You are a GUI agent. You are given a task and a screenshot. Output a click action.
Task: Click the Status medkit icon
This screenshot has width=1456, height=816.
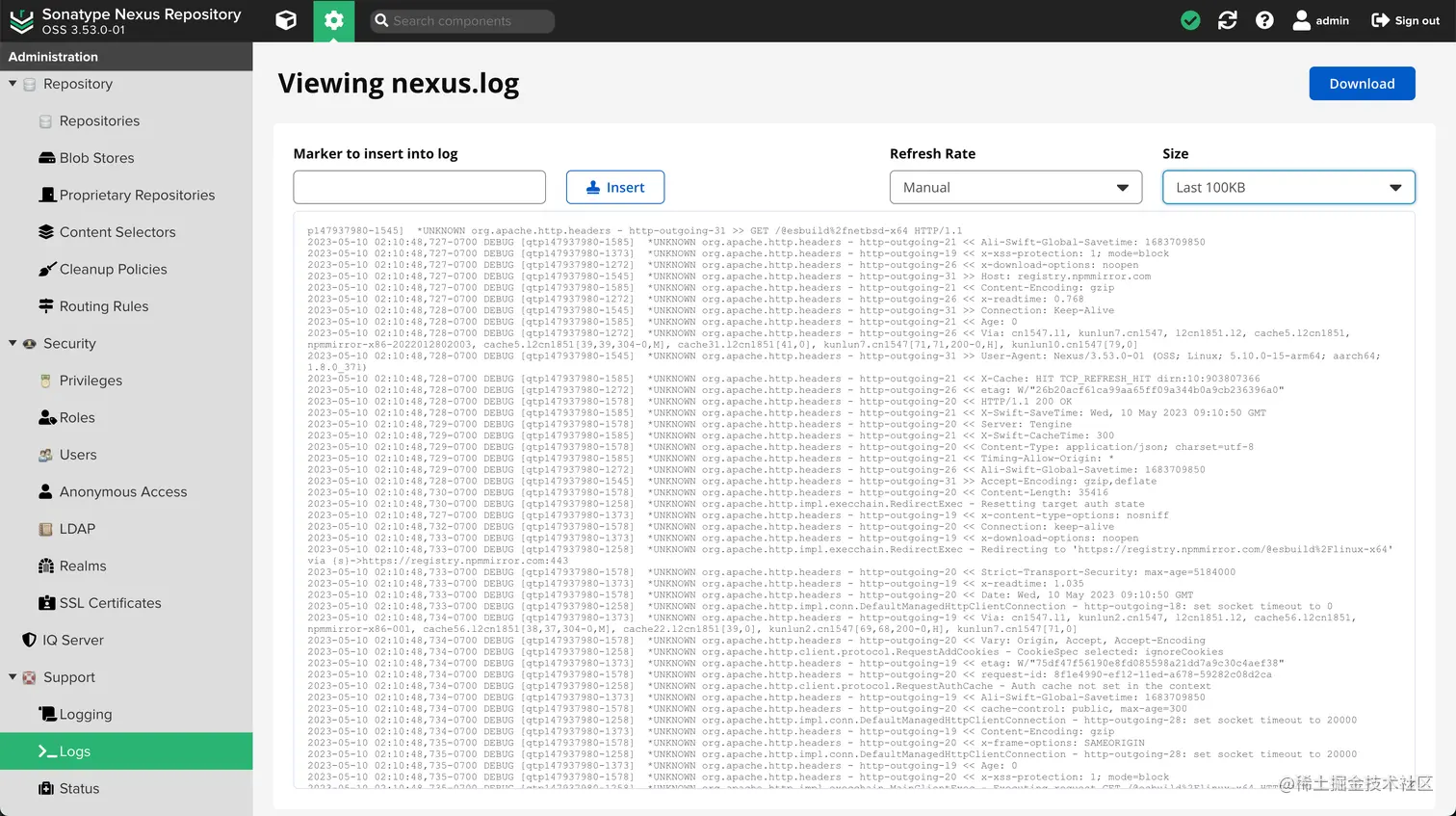pos(46,788)
